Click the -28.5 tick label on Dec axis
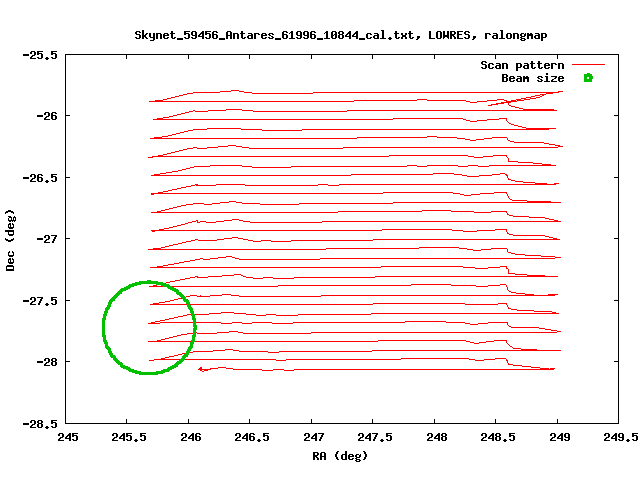Viewport: 640px width, 480px height. click(40, 424)
